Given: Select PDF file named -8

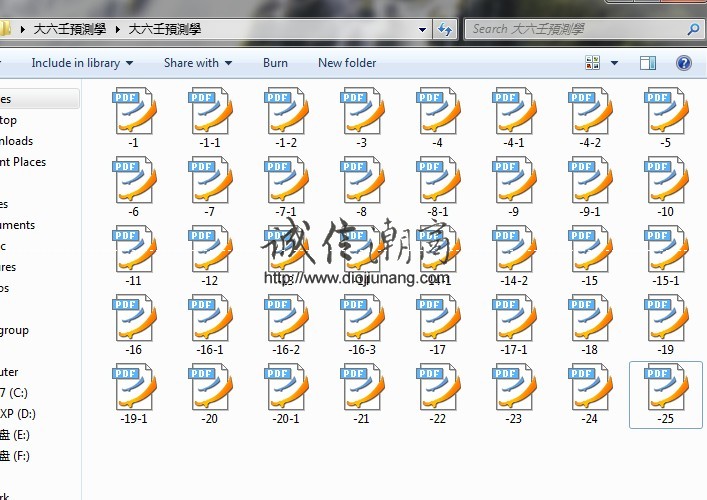Looking at the screenshot, I should coord(362,187).
